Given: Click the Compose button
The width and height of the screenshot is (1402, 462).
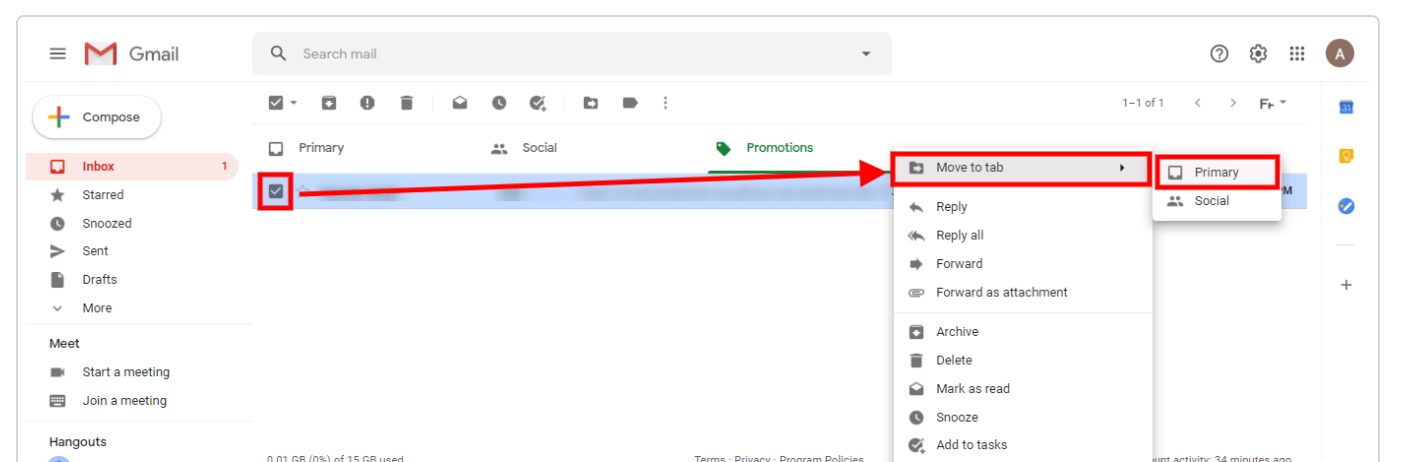Looking at the screenshot, I should tap(97, 117).
